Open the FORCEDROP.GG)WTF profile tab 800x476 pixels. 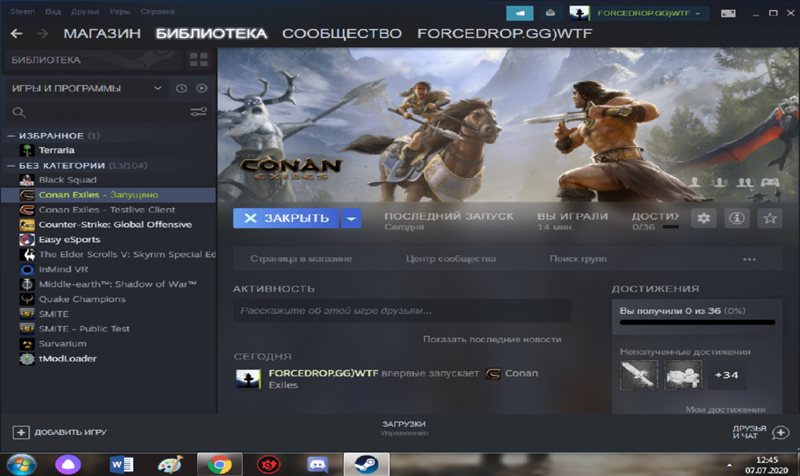point(505,34)
